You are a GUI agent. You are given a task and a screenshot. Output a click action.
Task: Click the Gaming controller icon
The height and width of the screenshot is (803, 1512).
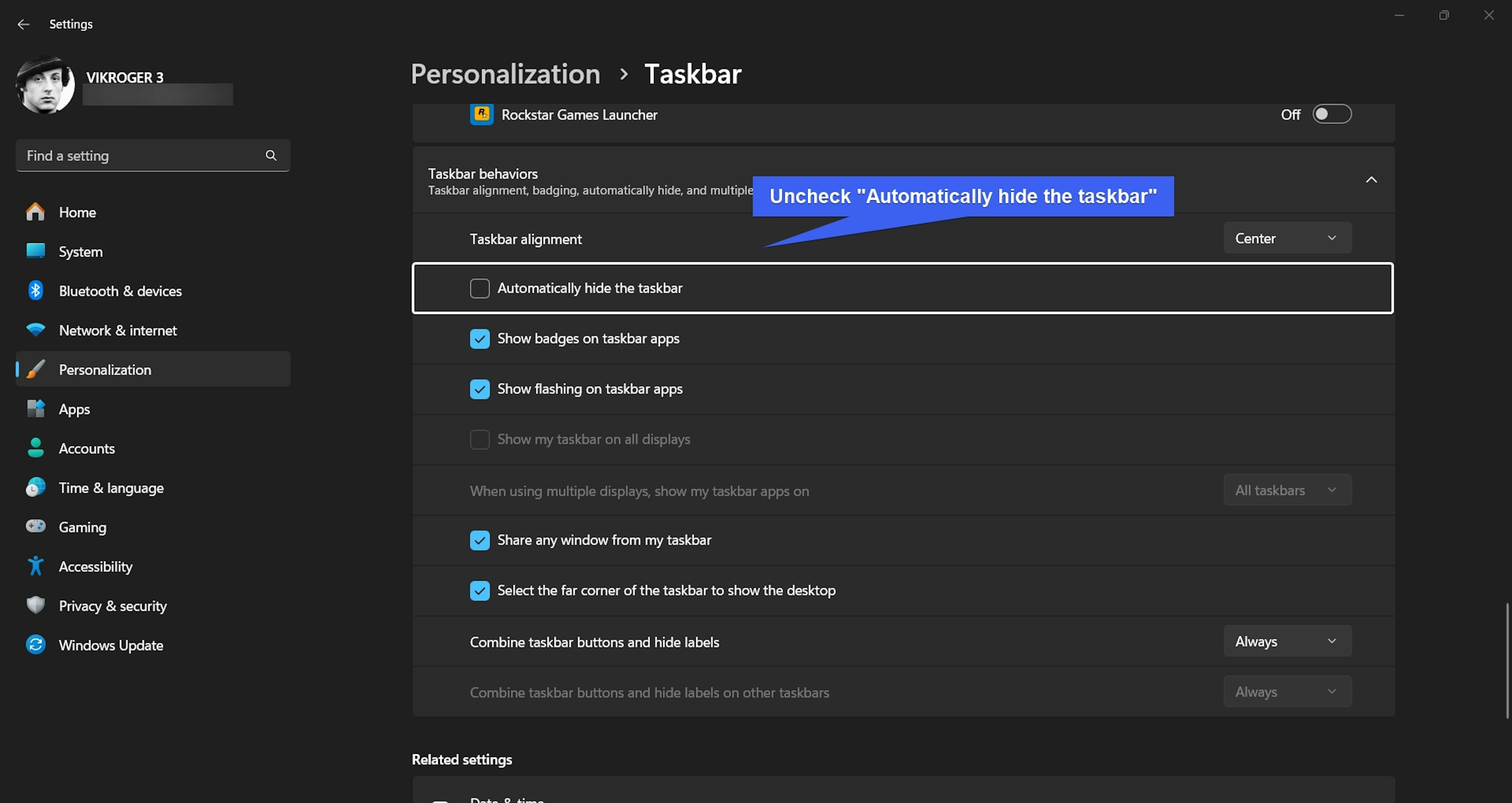point(36,527)
